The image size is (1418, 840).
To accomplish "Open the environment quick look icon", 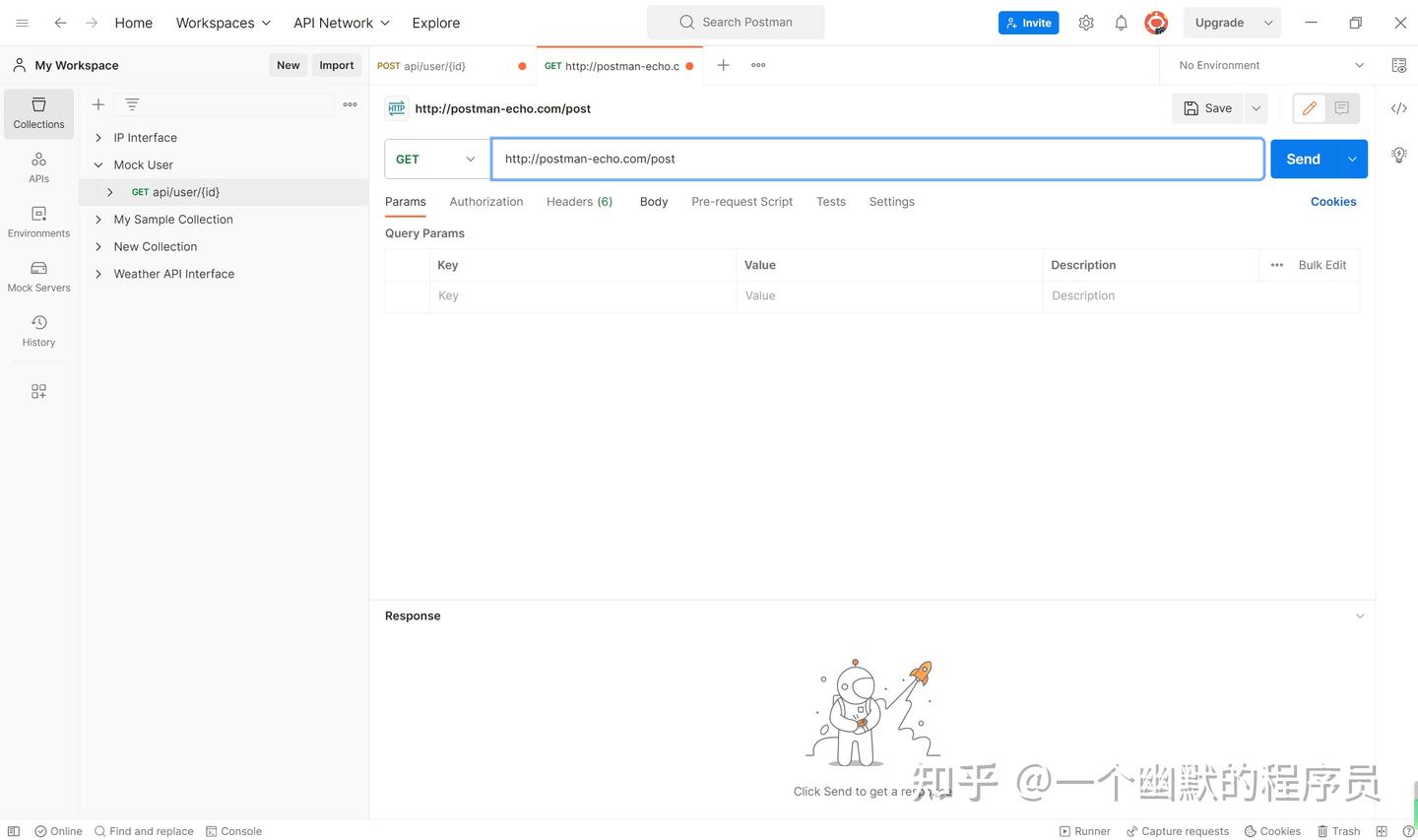I will click(x=1398, y=65).
